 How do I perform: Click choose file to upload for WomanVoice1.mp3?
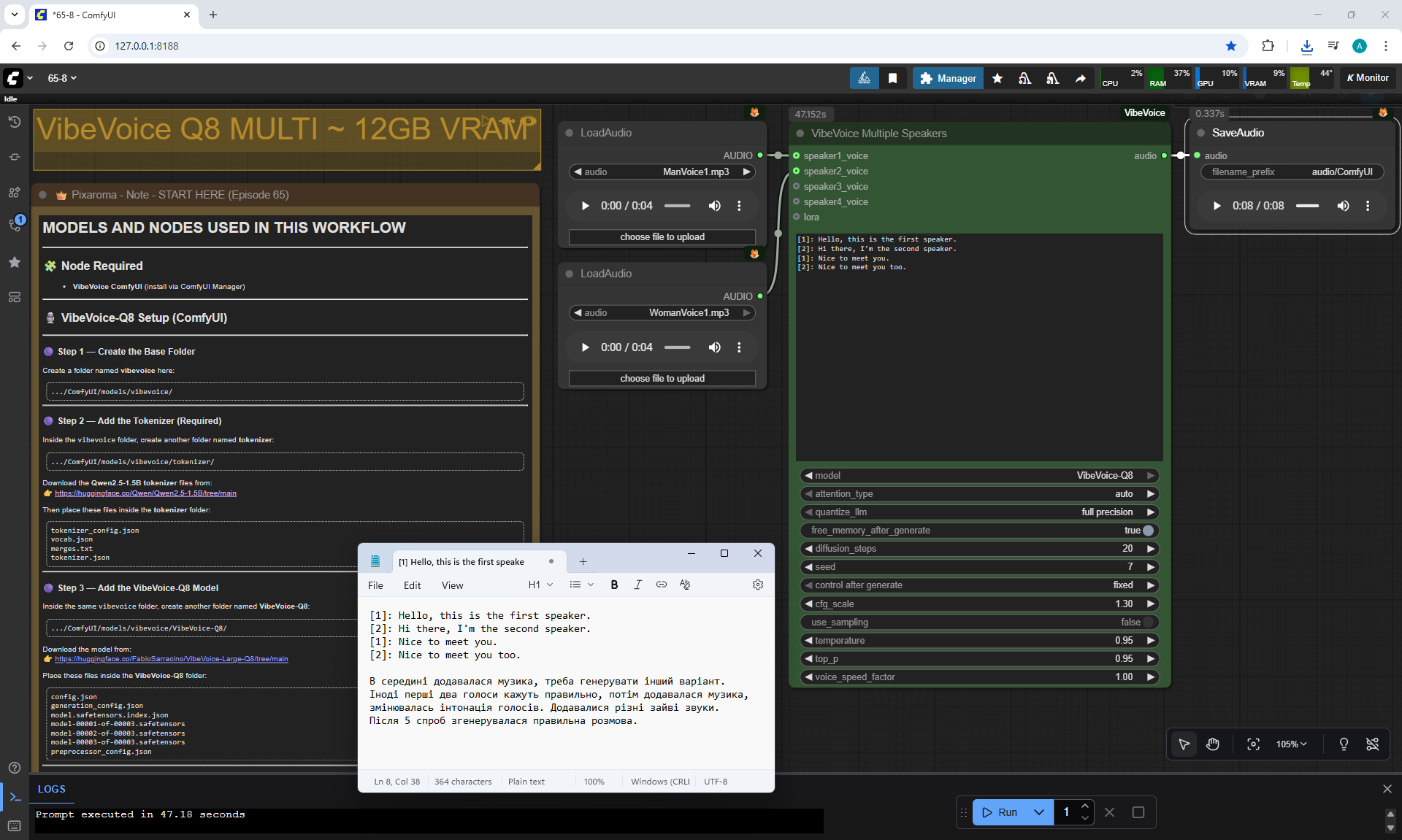662,378
